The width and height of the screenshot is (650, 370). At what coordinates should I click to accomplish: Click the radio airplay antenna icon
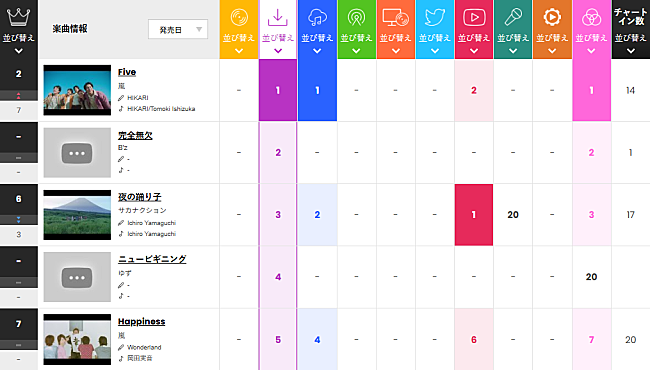point(356,17)
